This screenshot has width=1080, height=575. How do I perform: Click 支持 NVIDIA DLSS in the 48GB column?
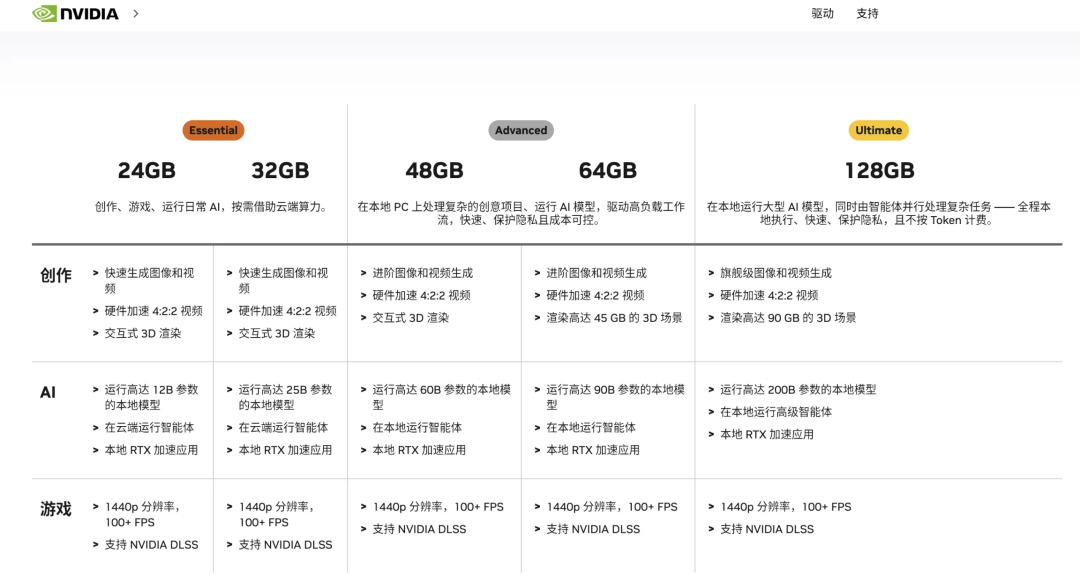click(x=419, y=530)
